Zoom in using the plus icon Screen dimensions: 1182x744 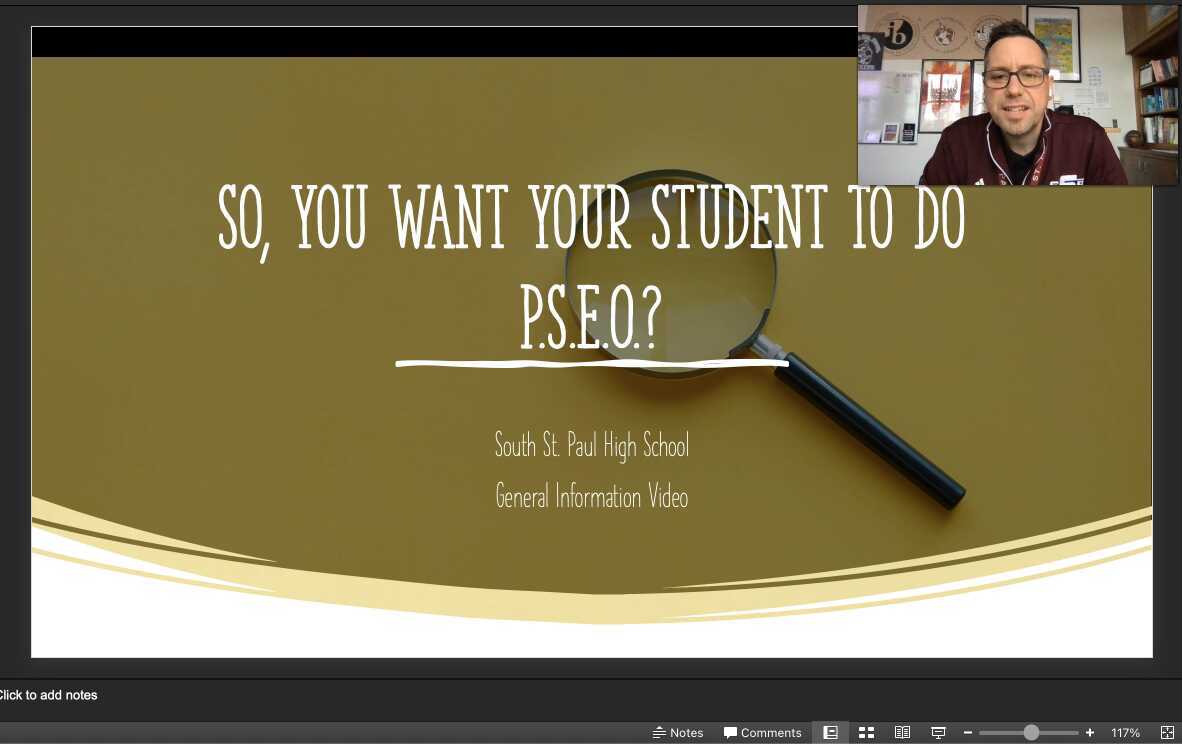(1090, 732)
